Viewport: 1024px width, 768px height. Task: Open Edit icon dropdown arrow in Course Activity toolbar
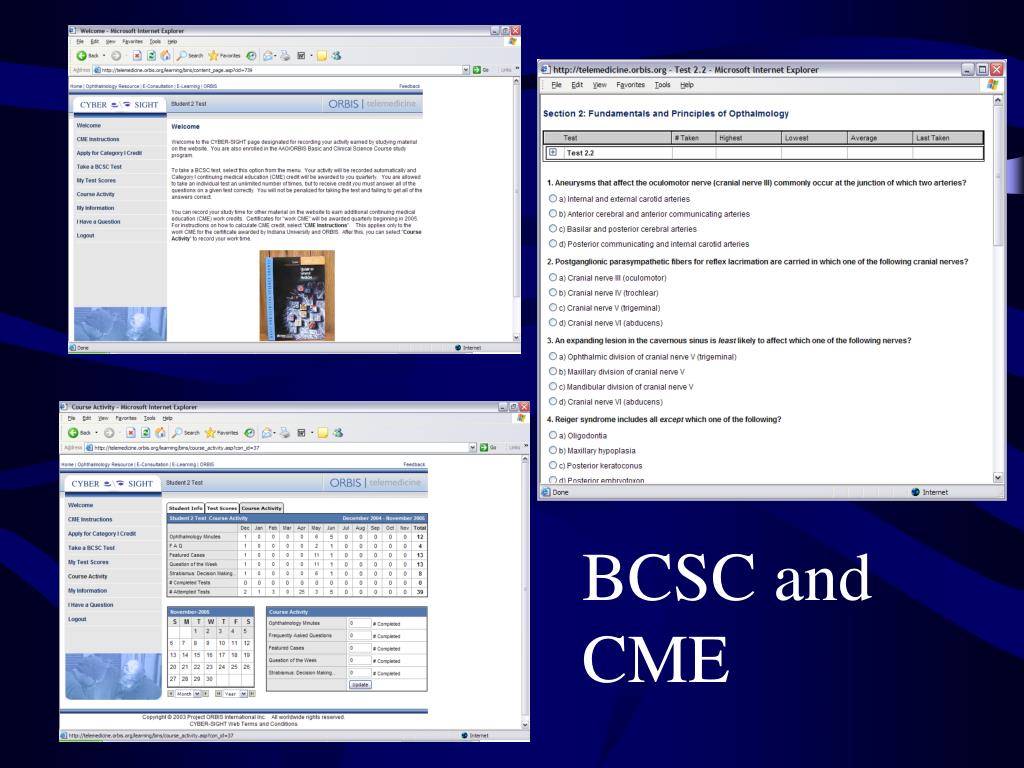tap(312, 433)
